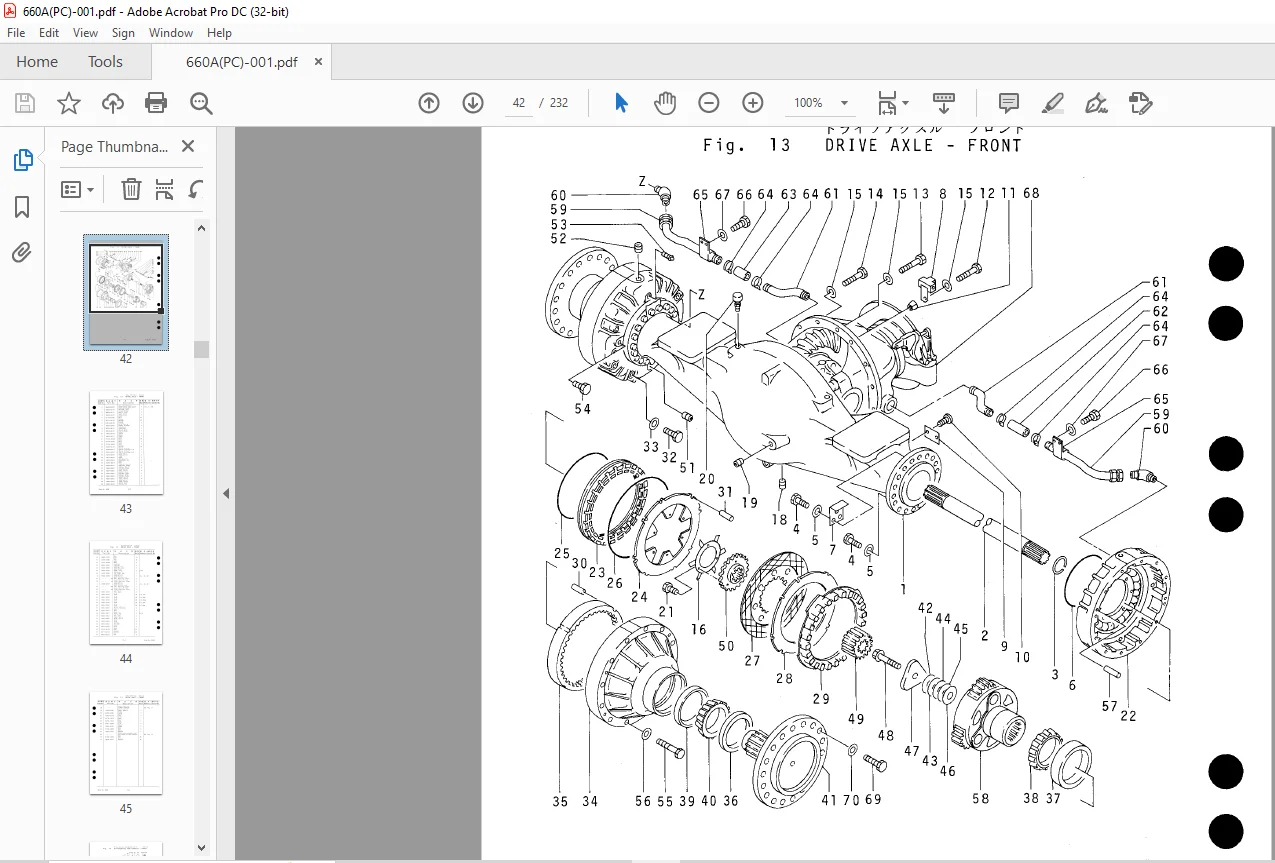This screenshot has height=863, width=1275.
Task: Open the View menu
Action: pyautogui.click(x=85, y=33)
